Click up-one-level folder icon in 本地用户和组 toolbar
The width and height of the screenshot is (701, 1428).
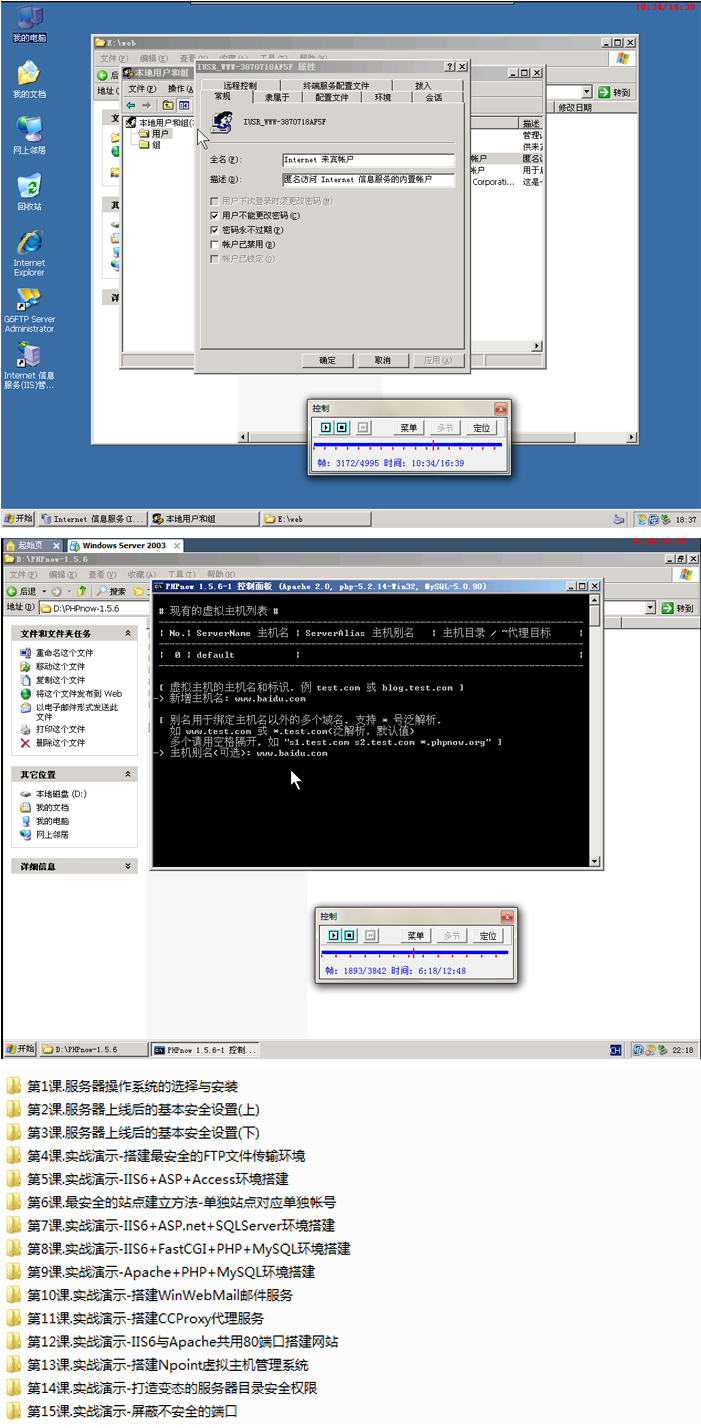[x=168, y=105]
